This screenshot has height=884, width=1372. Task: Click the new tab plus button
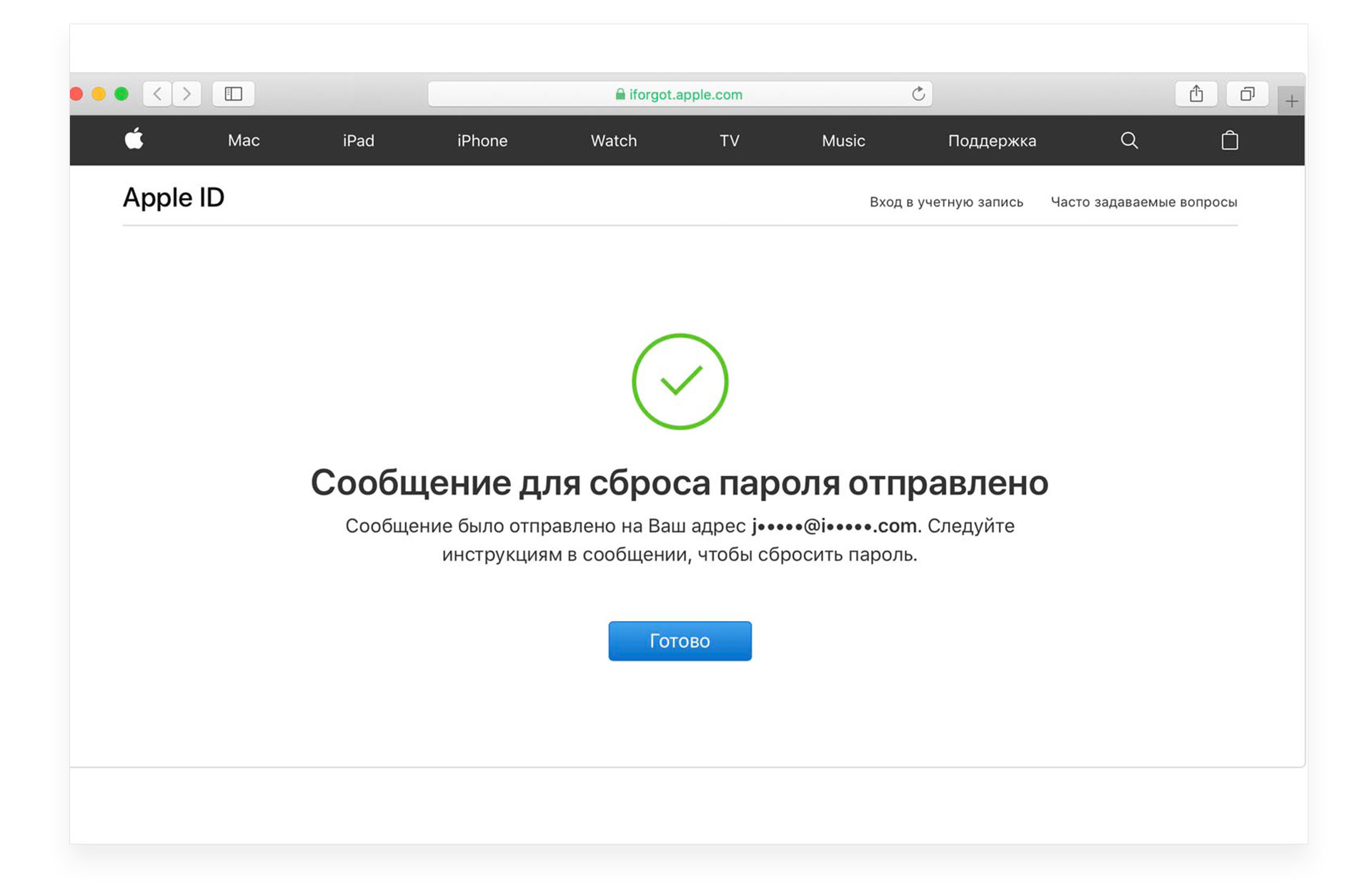(x=1292, y=101)
